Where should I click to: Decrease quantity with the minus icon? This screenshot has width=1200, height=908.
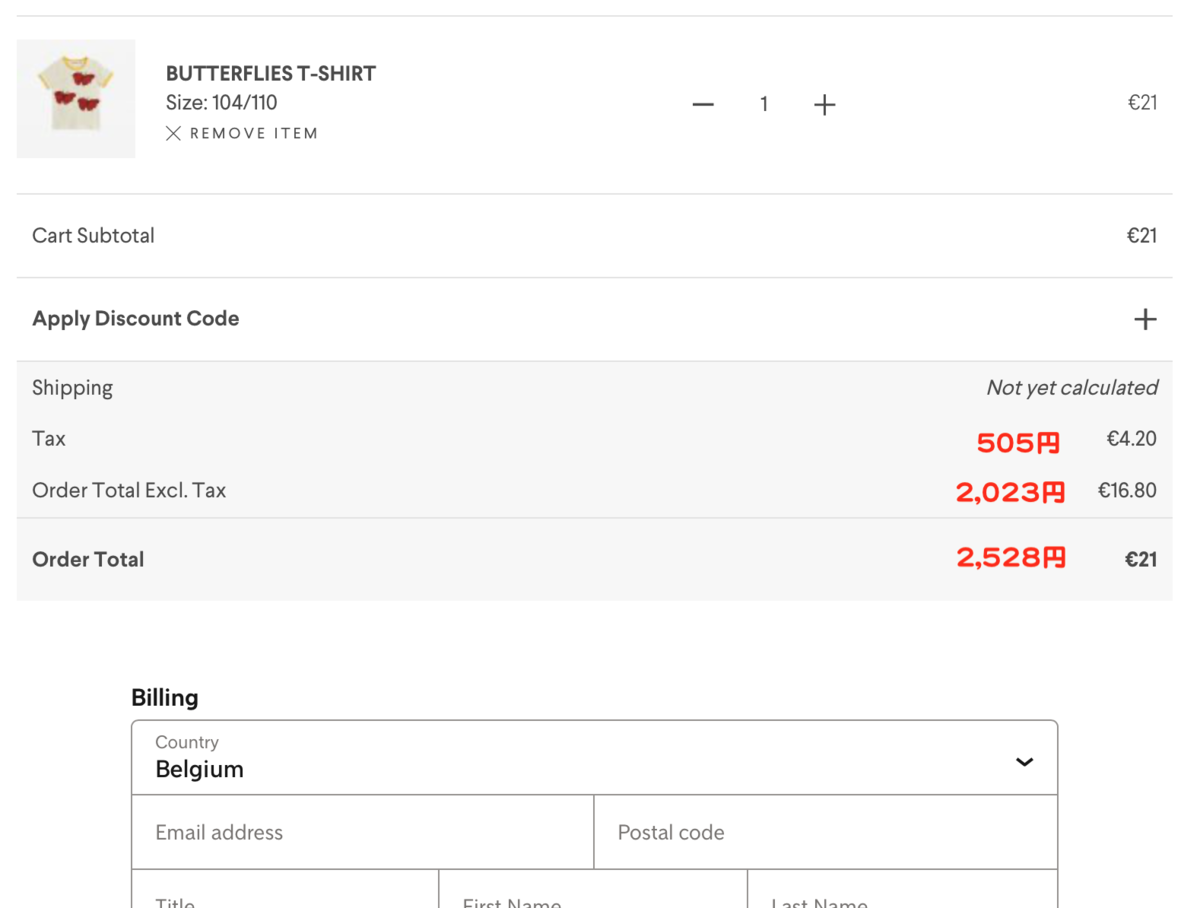coord(703,104)
